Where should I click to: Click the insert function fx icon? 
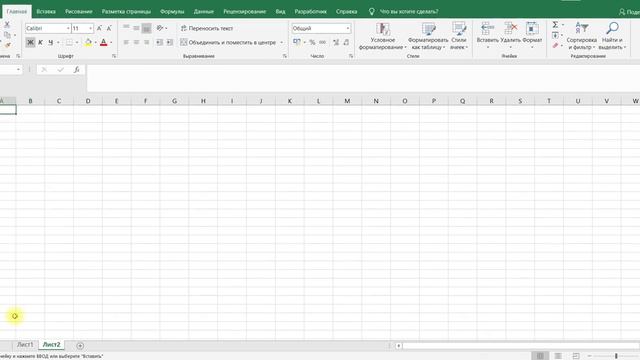coord(76,70)
